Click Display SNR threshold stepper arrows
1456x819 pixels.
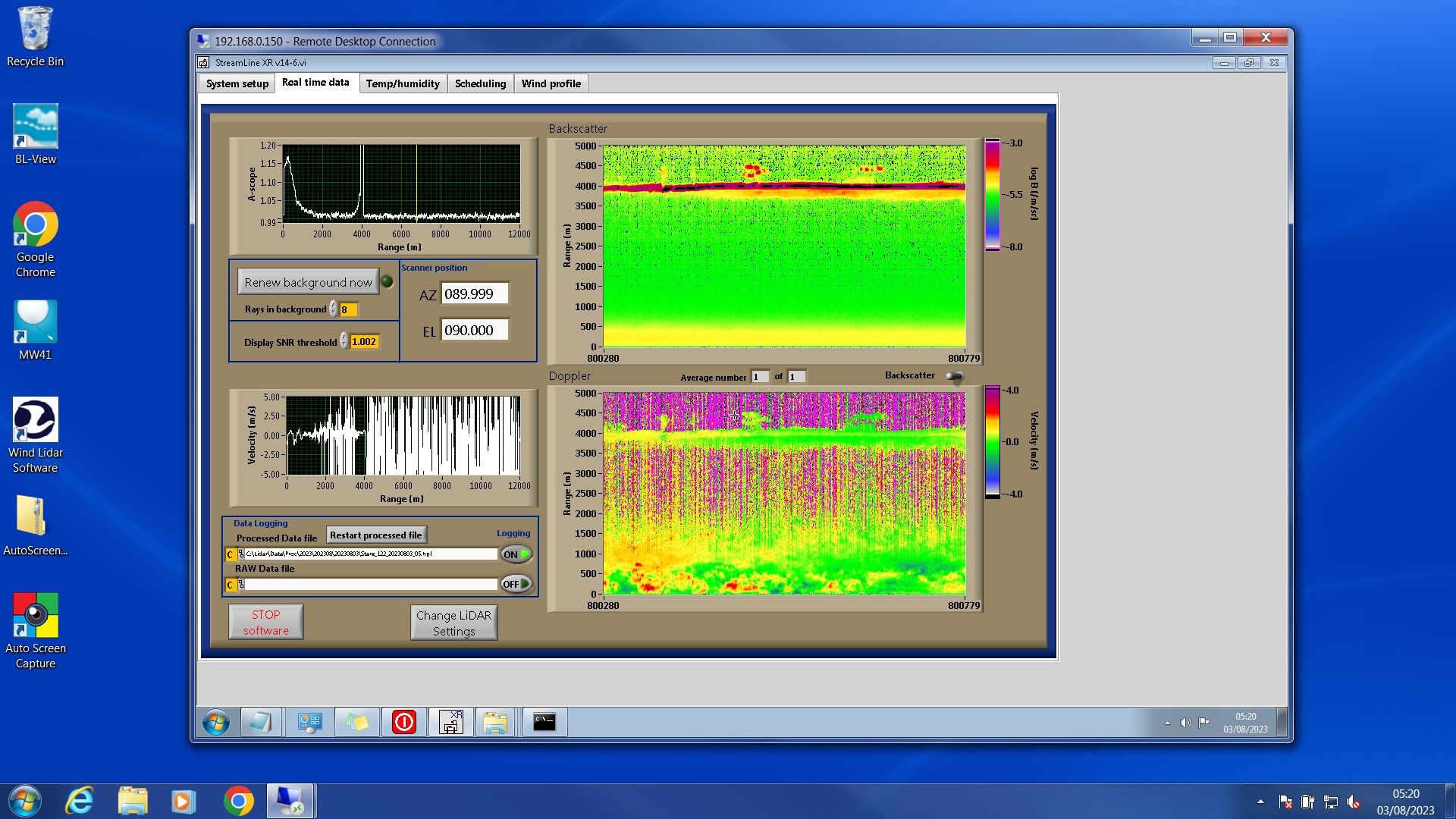pos(344,342)
